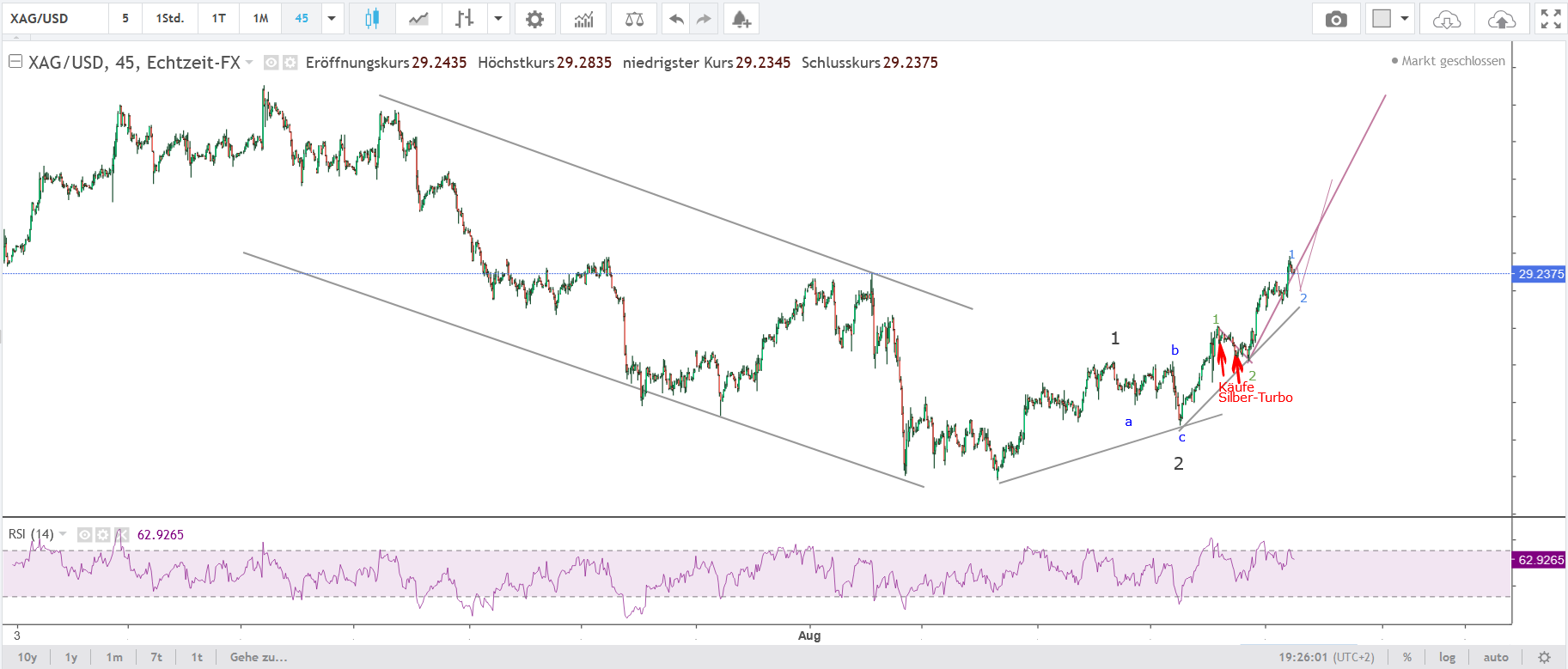Open XAG/USD series settings gear in legend
This screenshot has height=669, width=1568.
[290, 63]
